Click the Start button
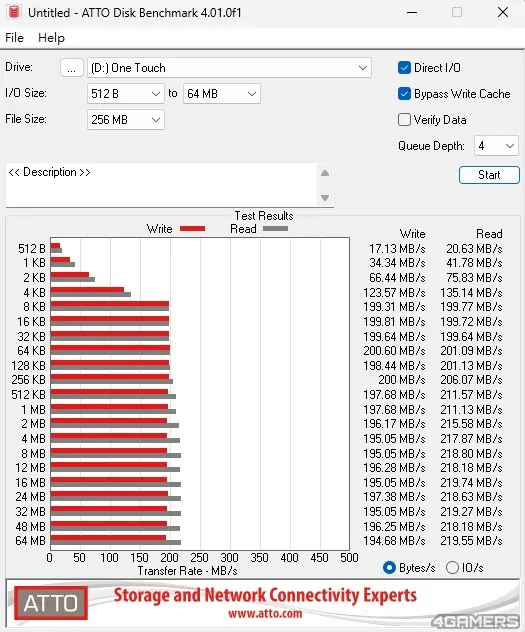The width and height of the screenshot is (525, 632). pos(489,175)
